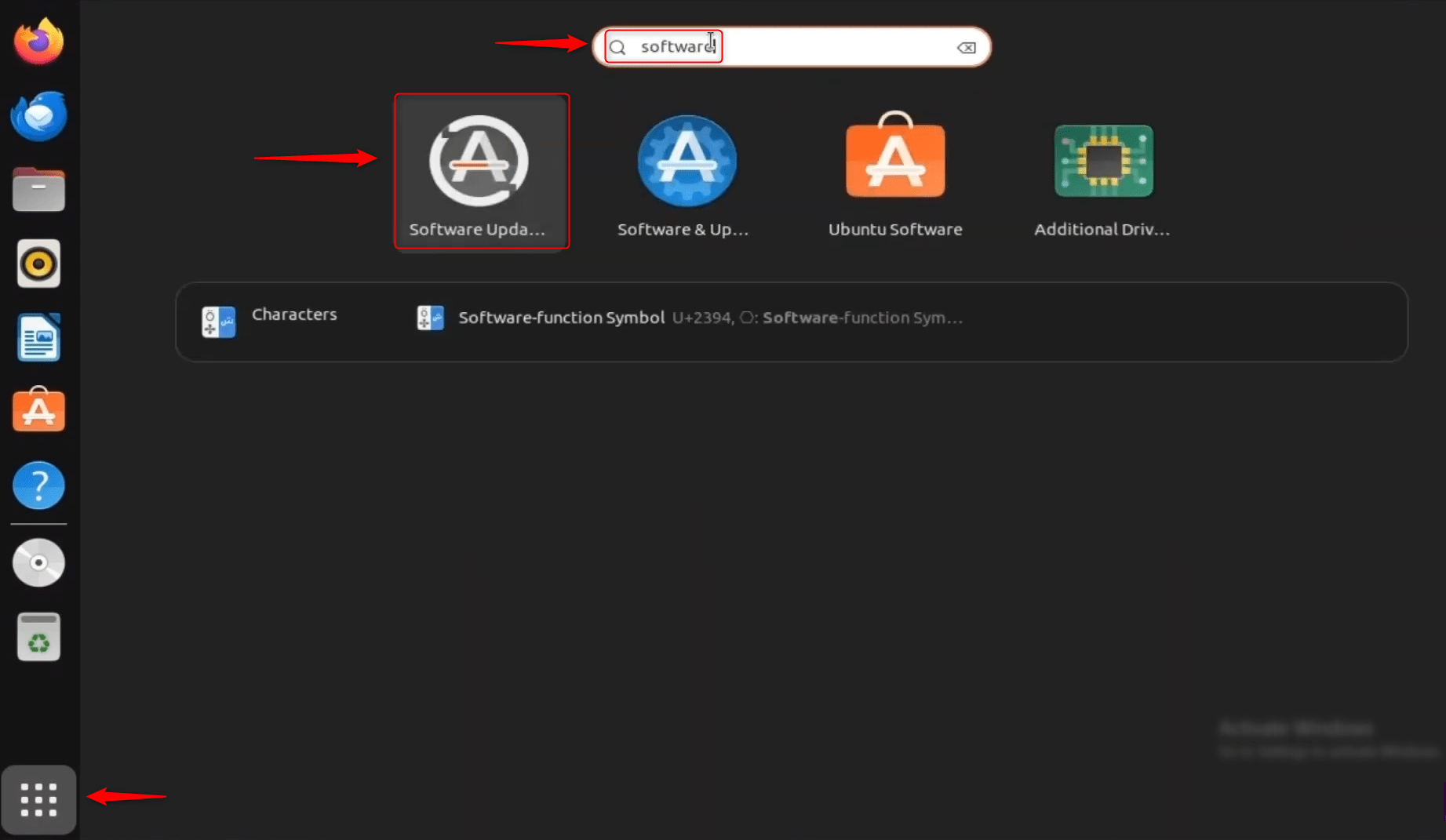This screenshot has height=840, width=1446.
Task: Click the 'Ubuntu Software' label
Action: pyautogui.click(x=895, y=230)
